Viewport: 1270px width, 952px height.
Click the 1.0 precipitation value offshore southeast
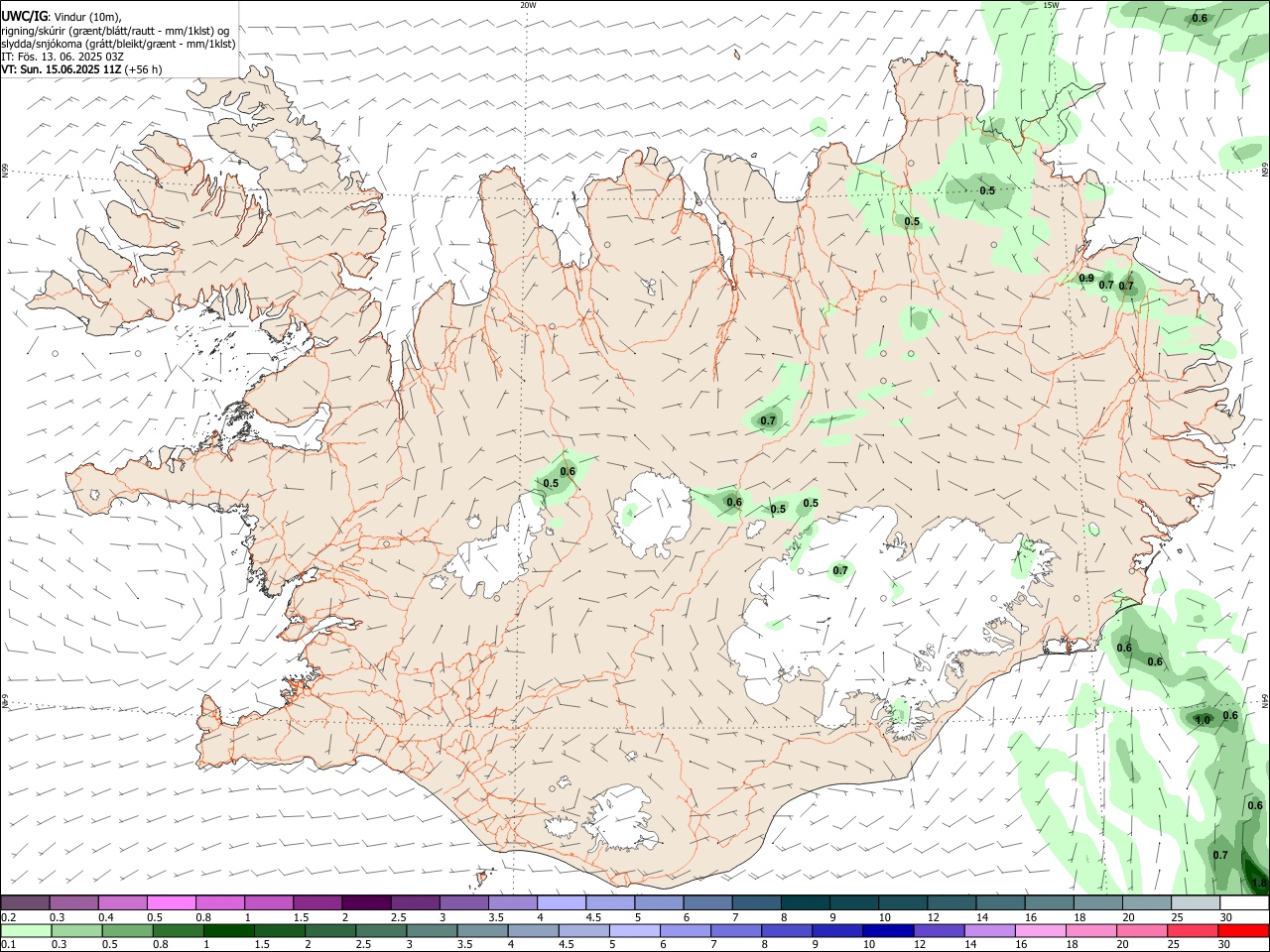coord(1203,721)
